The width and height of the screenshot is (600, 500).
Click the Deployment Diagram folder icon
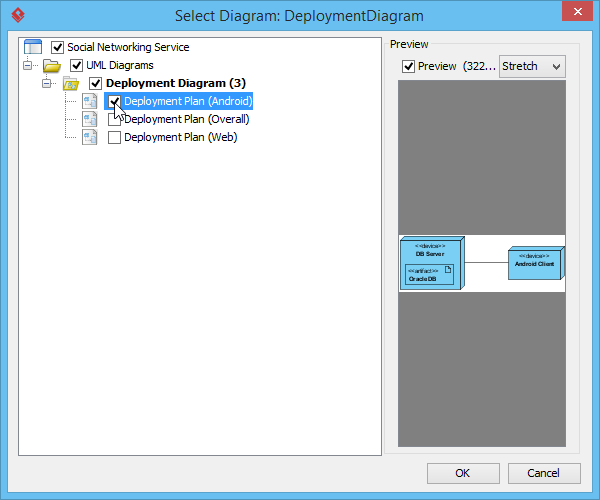click(71, 83)
